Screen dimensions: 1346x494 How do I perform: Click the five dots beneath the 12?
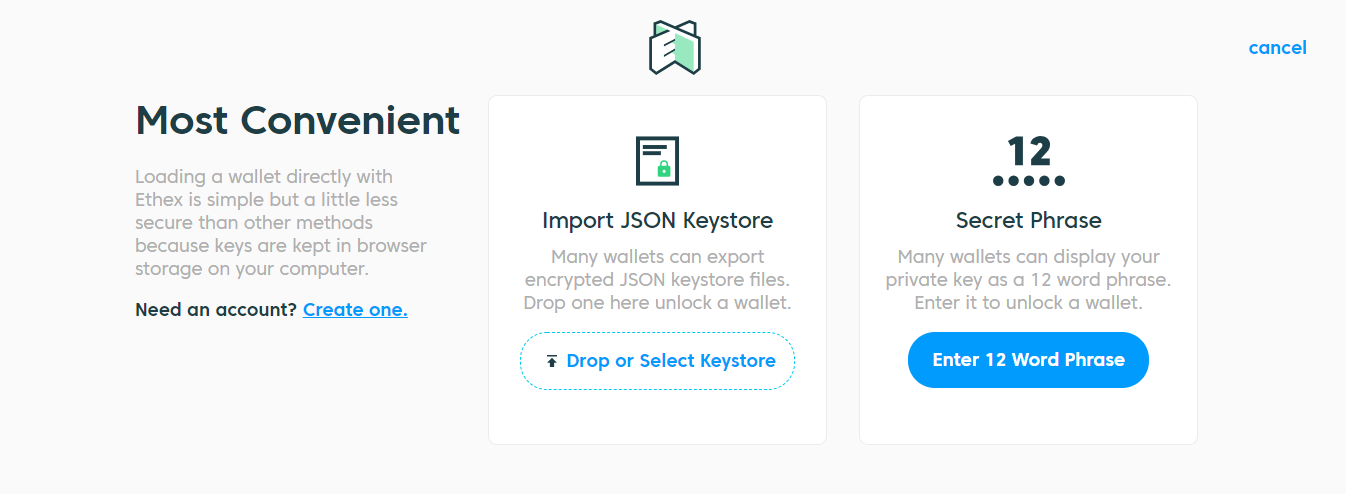(x=1028, y=181)
